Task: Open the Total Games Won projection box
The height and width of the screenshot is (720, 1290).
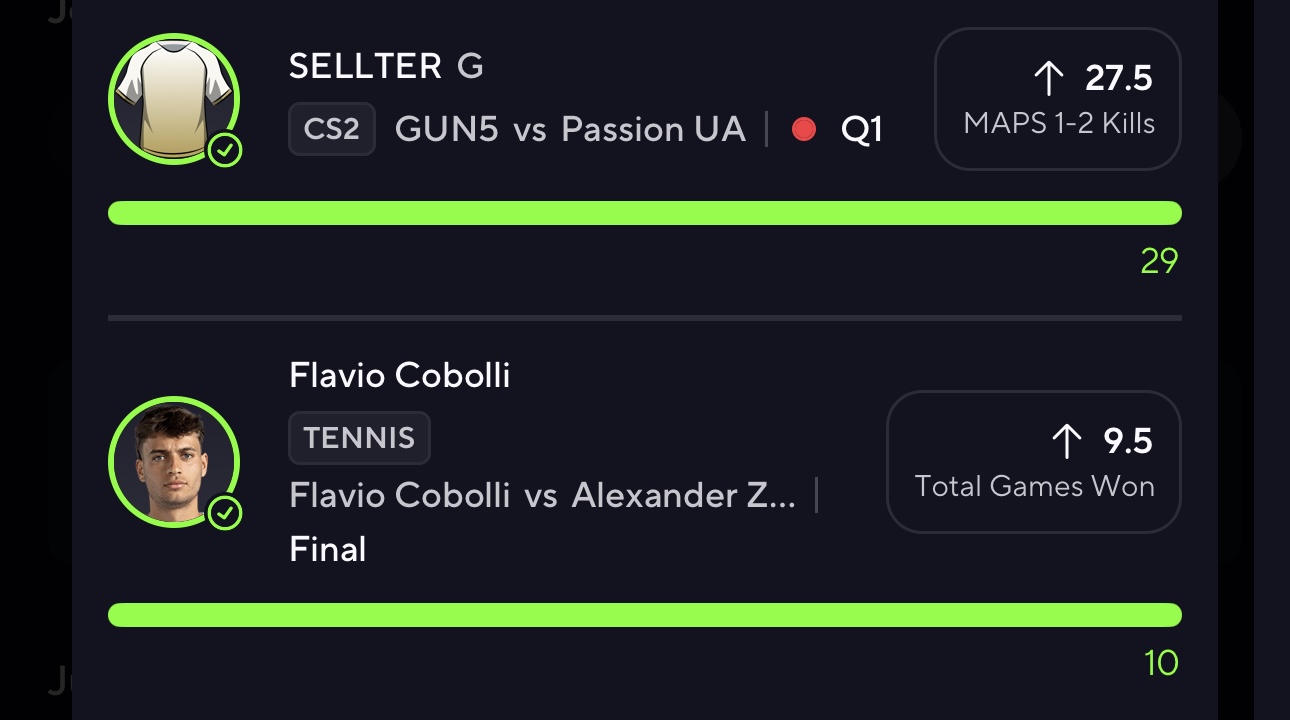Action: click(1033, 461)
